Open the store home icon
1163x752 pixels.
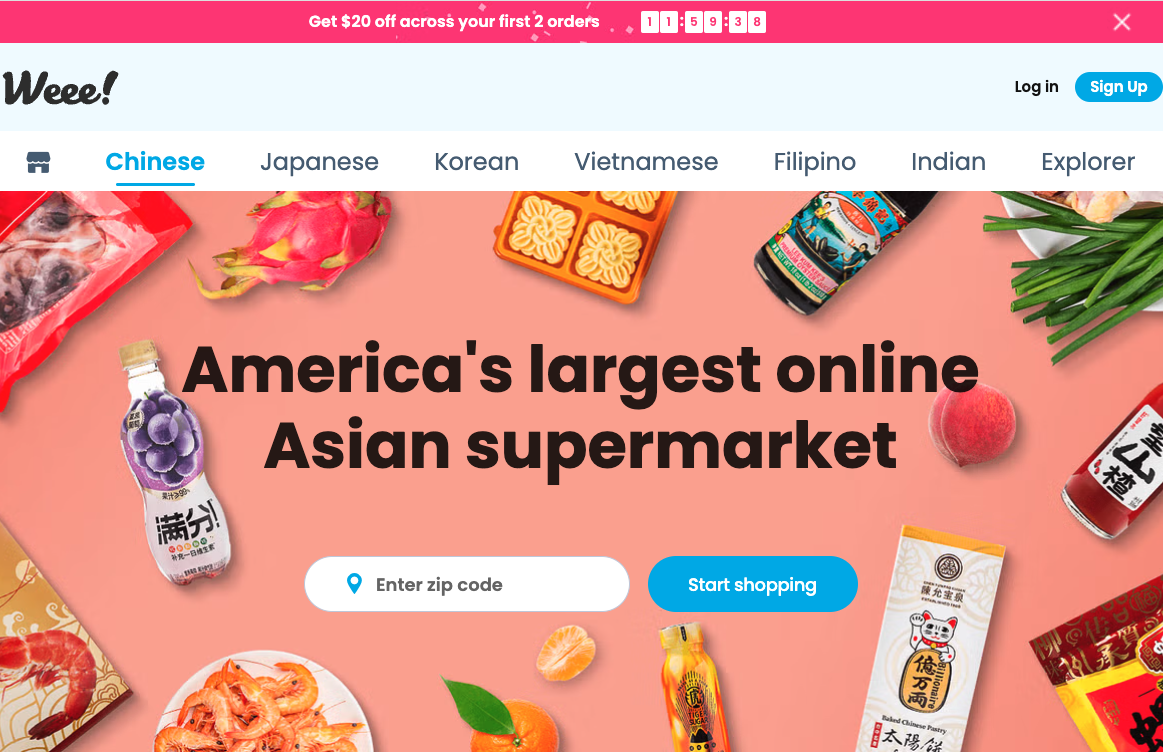[39, 162]
